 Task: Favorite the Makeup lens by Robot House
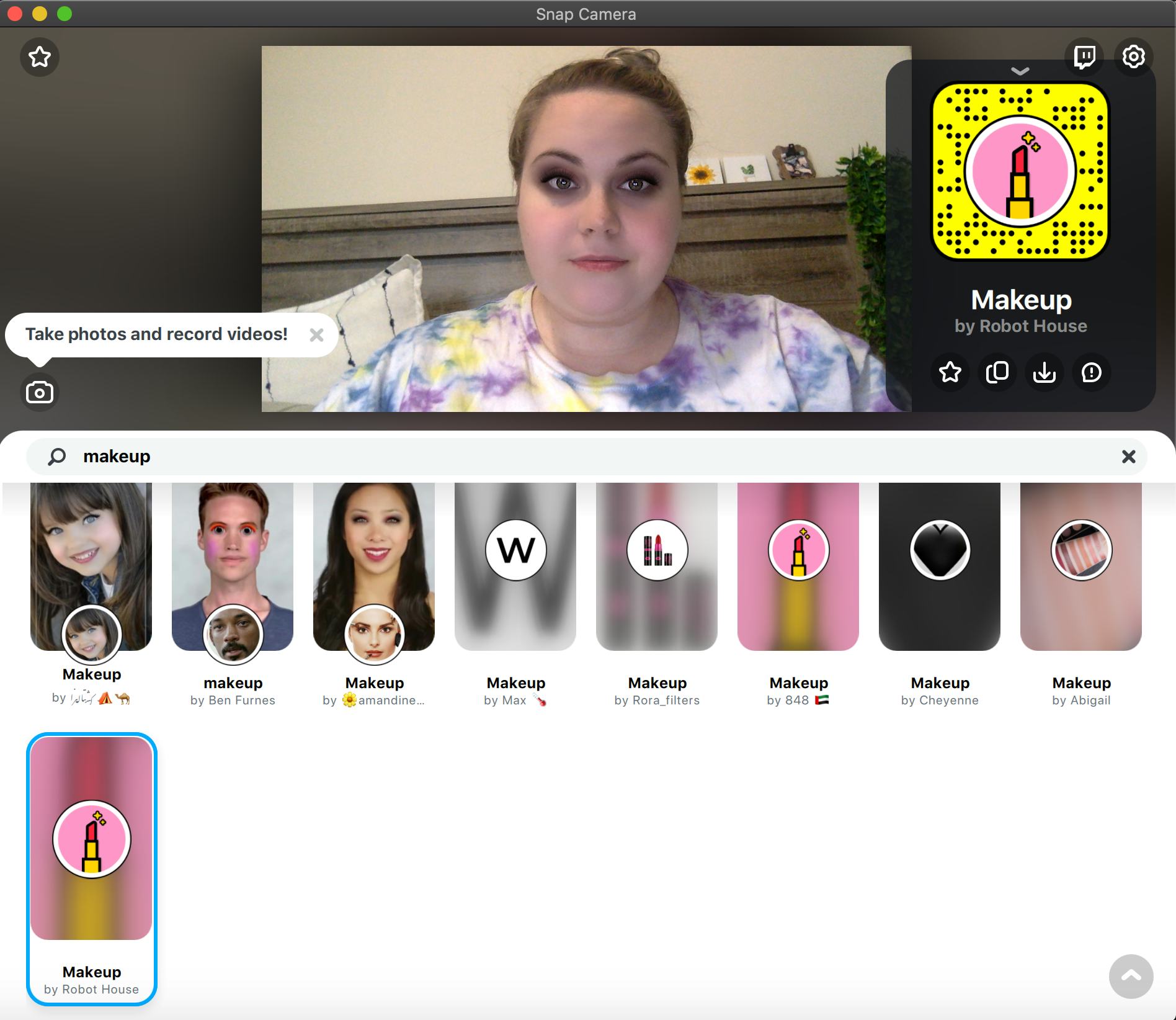click(x=950, y=372)
